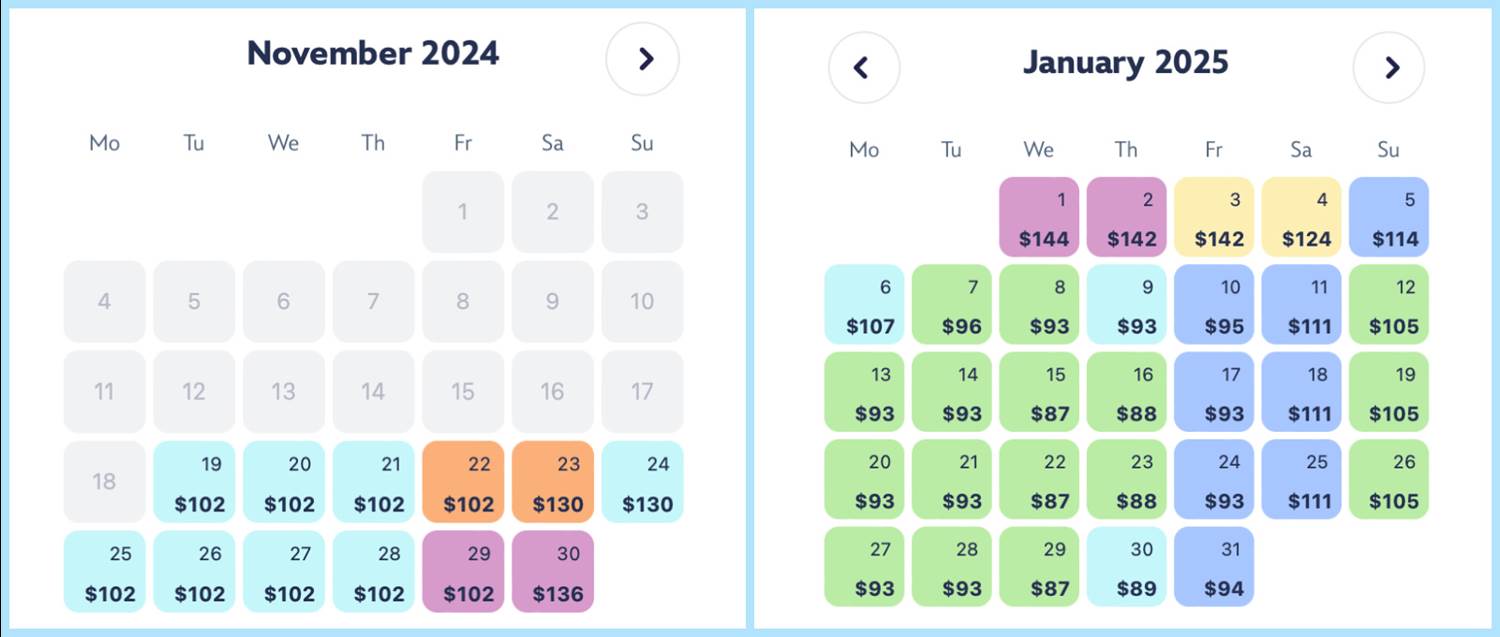Select November 19 date cell
Viewport: 1500px width, 637px height.
click(x=194, y=482)
